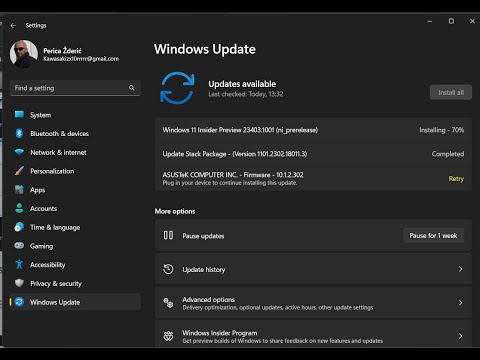Image resolution: width=480 pixels, height=360 pixels.
Task: Click the Install all button
Action: (451, 92)
